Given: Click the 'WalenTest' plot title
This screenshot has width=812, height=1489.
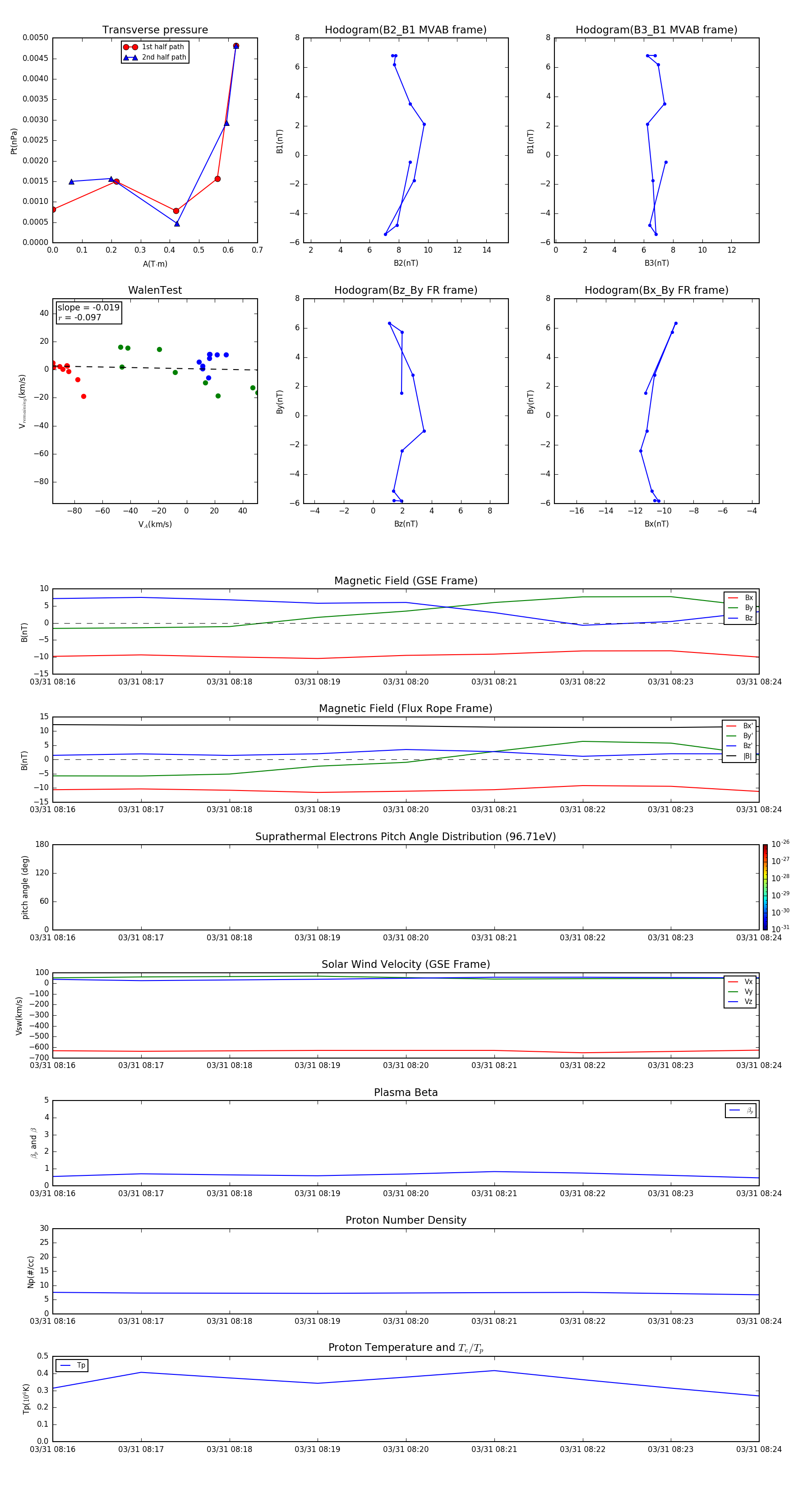Looking at the screenshot, I should point(155,290).
